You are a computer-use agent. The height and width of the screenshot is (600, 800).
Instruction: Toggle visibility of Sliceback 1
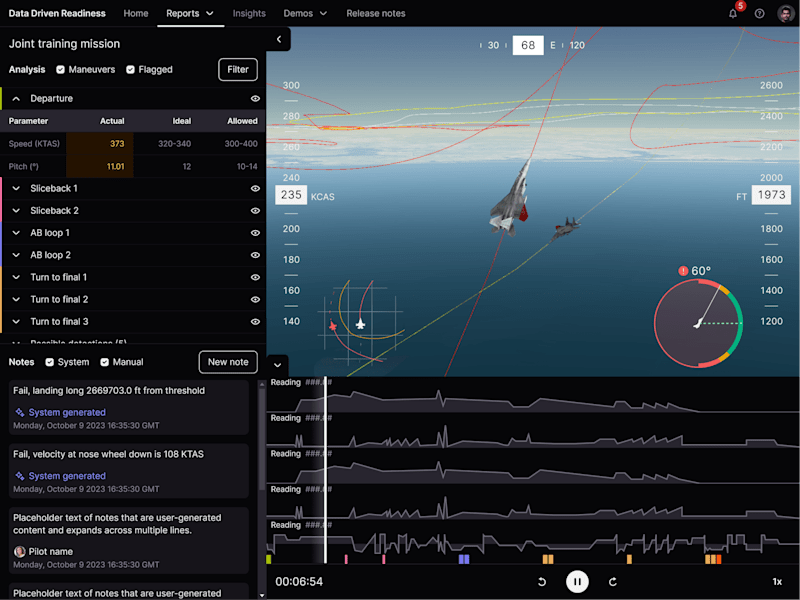[255, 188]
